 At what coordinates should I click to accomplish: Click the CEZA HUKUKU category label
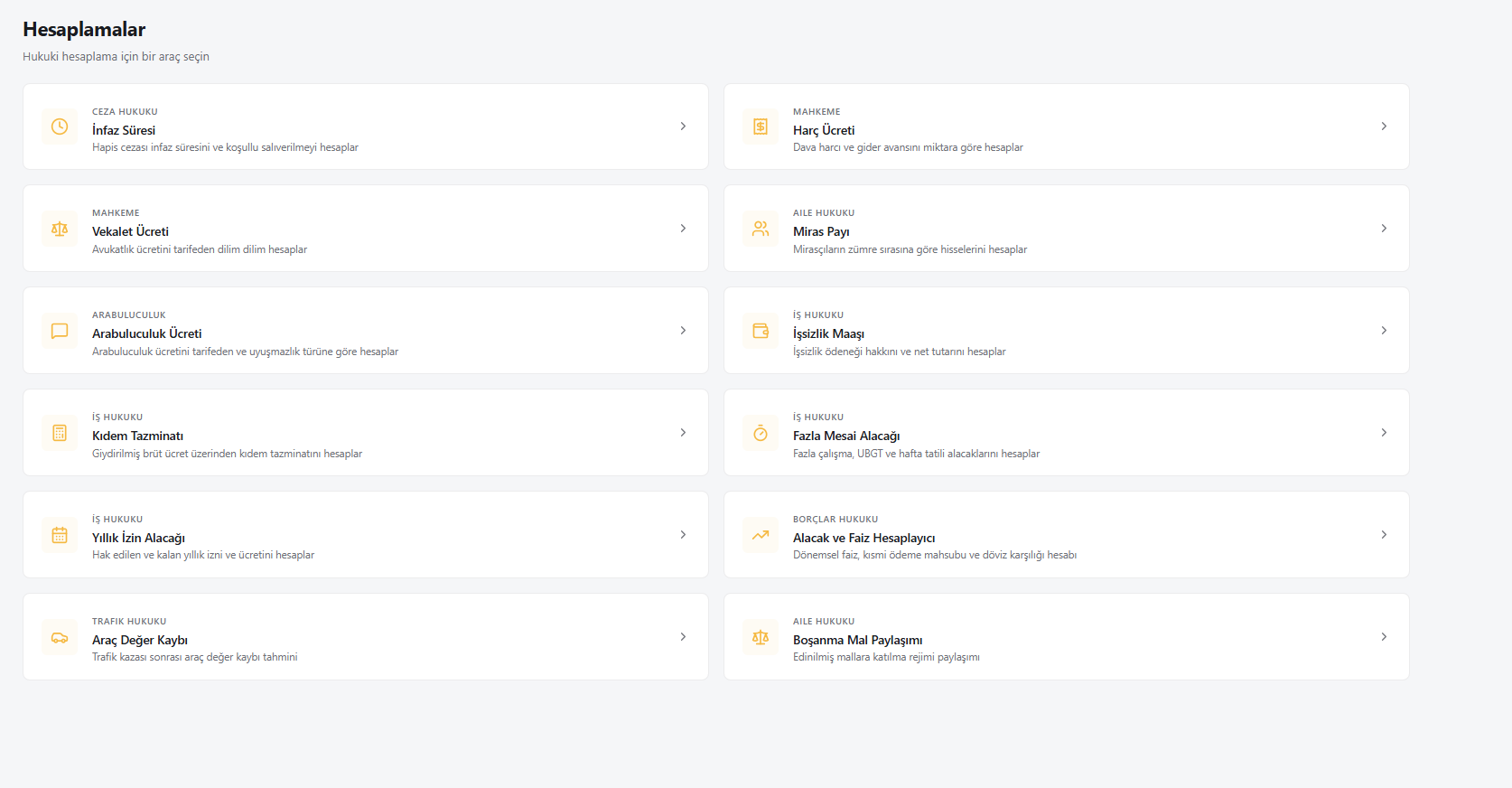pos(125,112)
